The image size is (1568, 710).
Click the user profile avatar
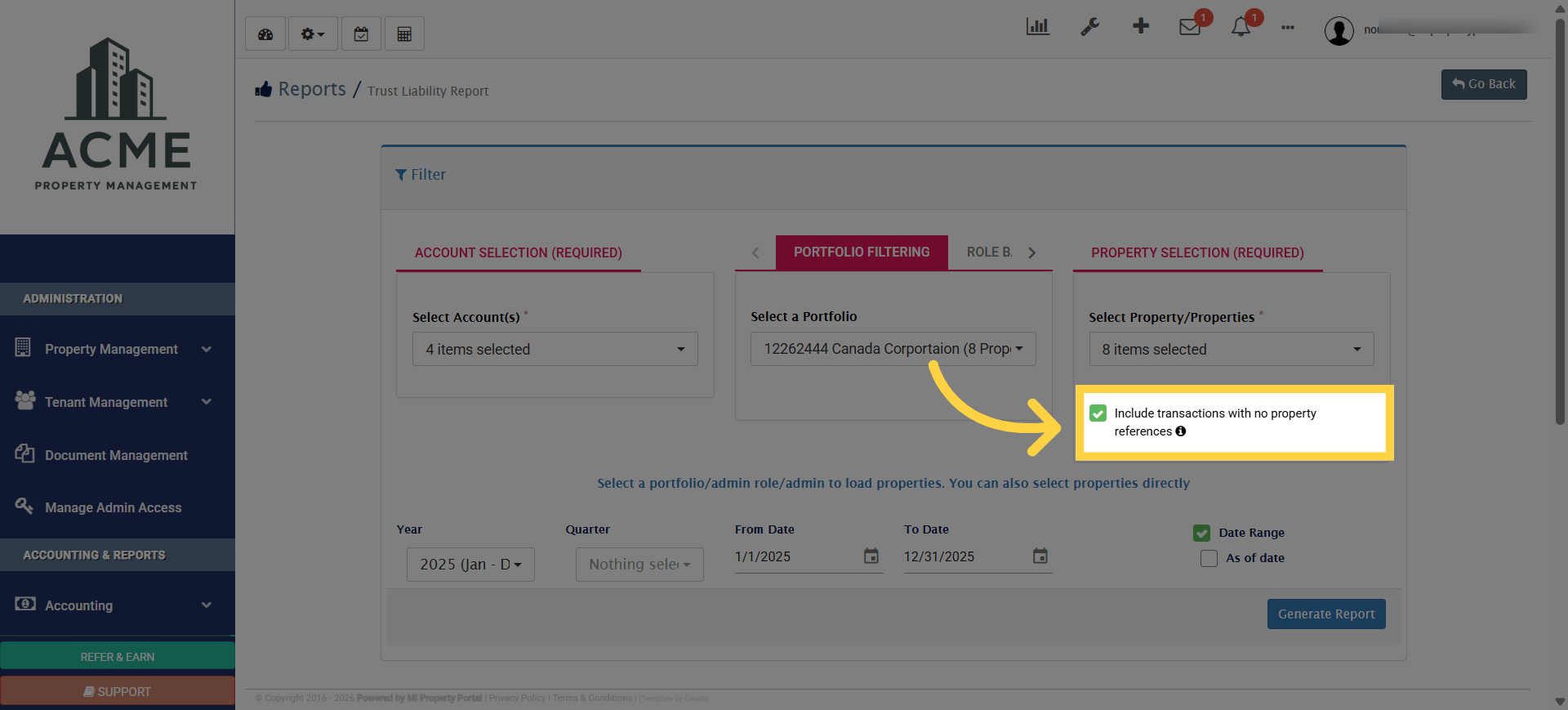(x=1339, y=31)
